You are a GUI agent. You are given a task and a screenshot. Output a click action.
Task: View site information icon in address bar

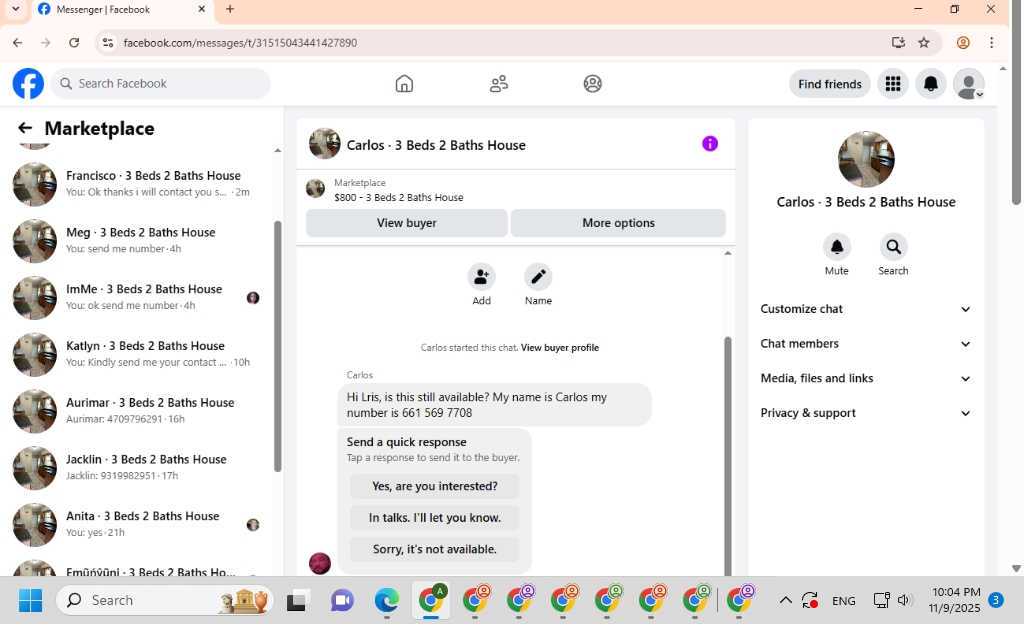pos(108,42)
